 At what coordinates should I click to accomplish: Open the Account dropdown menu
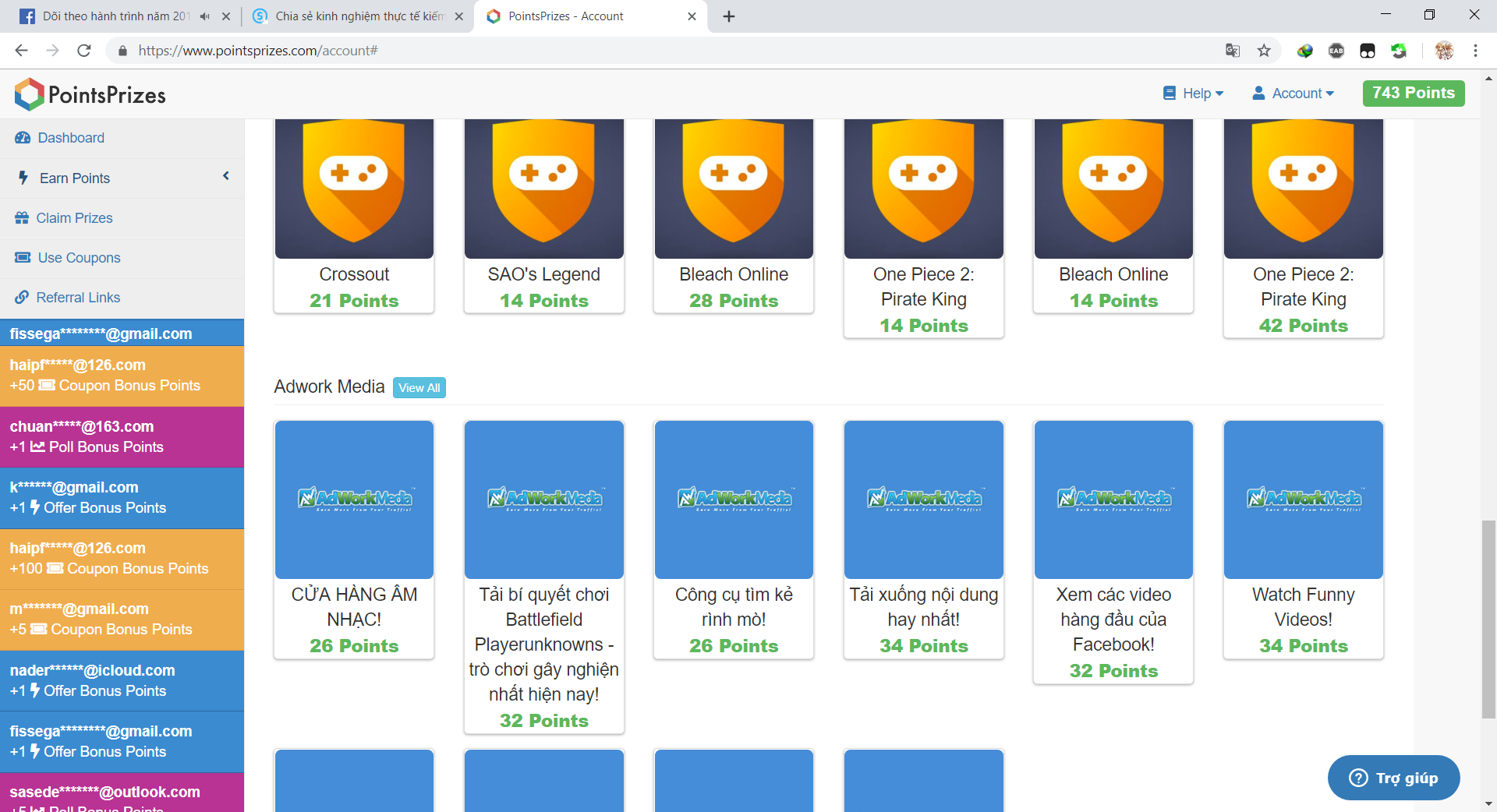point(1294,94)
